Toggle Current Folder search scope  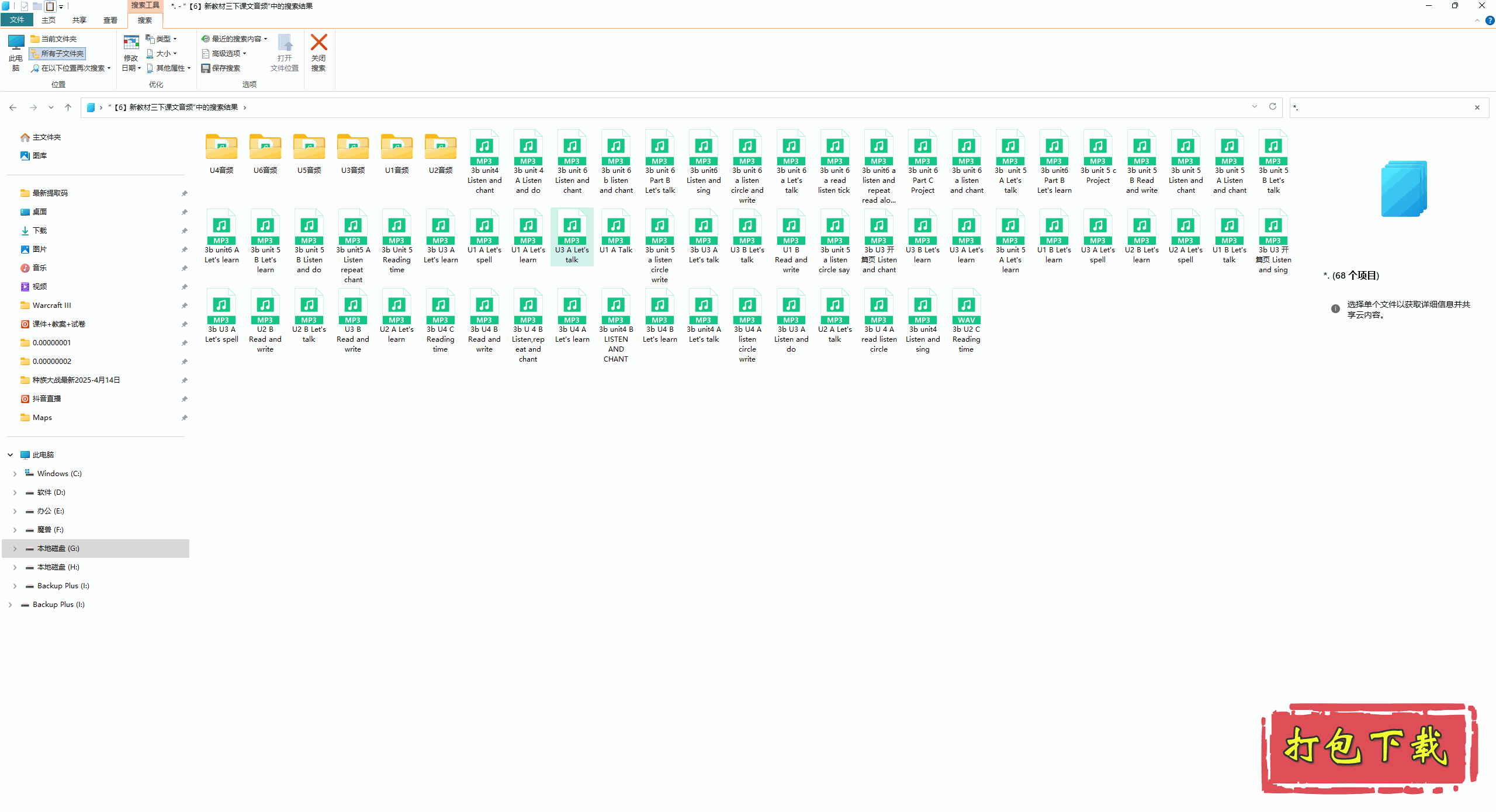[x=53, y=39]
